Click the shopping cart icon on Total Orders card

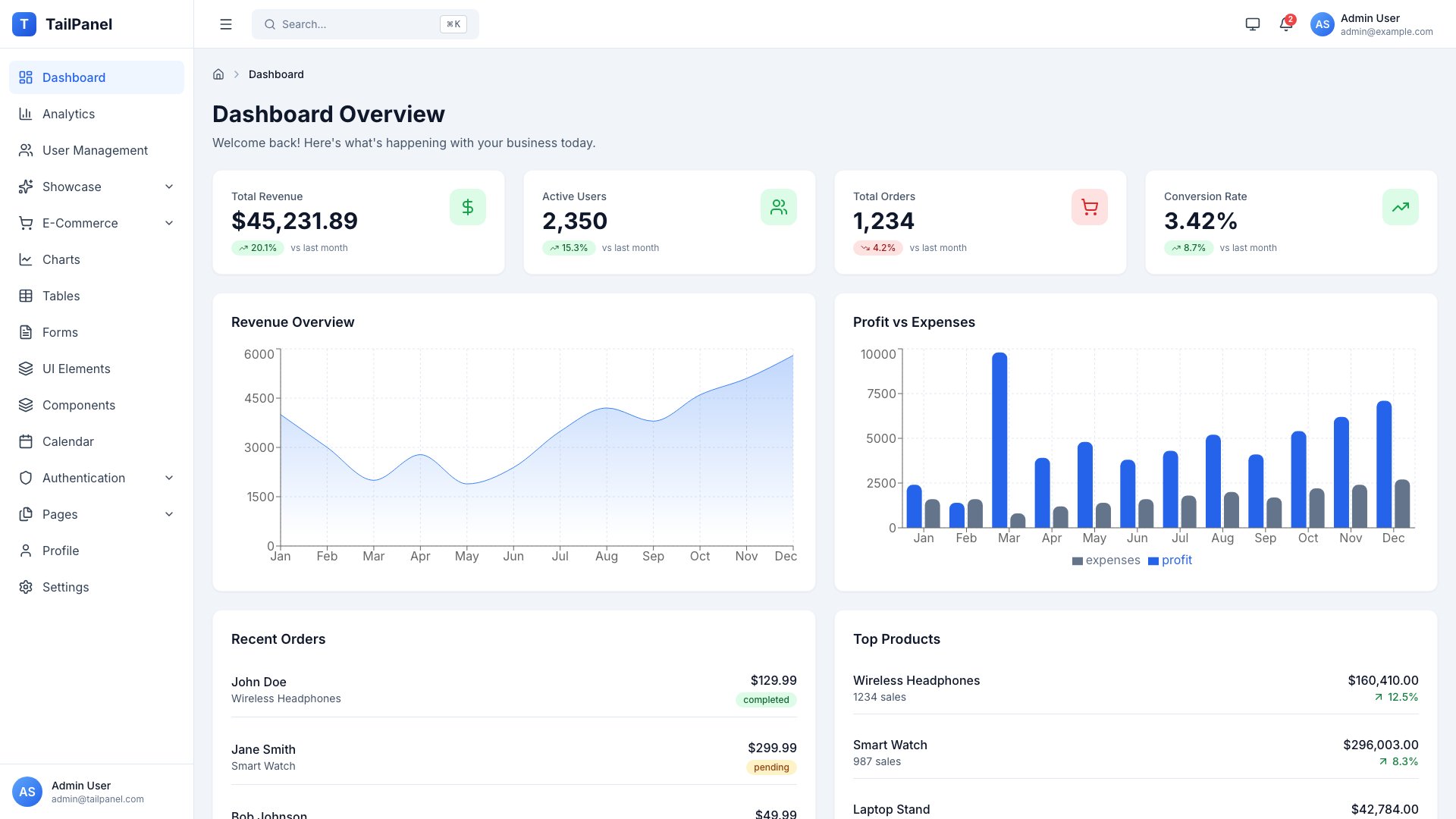click(1090, 206)
